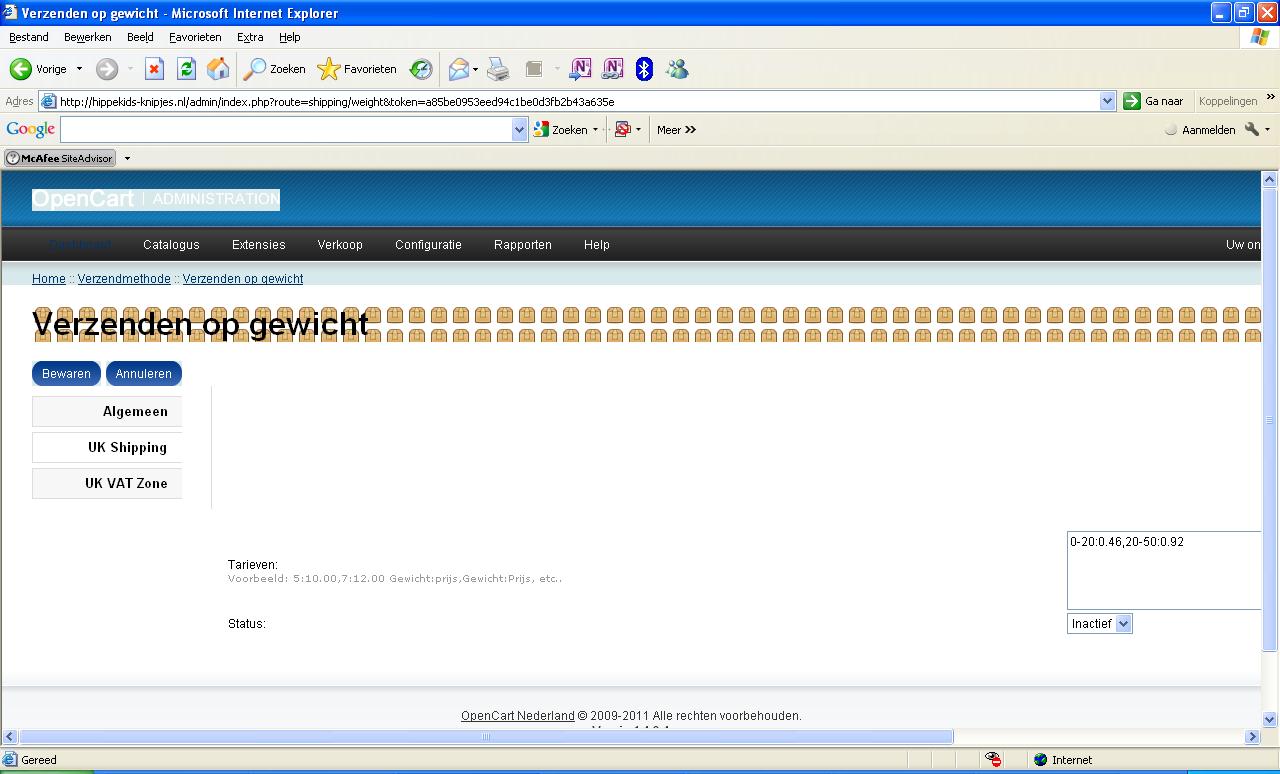Click the vertical scrollbar up arrow
The height and width of the screenshot is (774, 1280).
tap(1270, 180)
